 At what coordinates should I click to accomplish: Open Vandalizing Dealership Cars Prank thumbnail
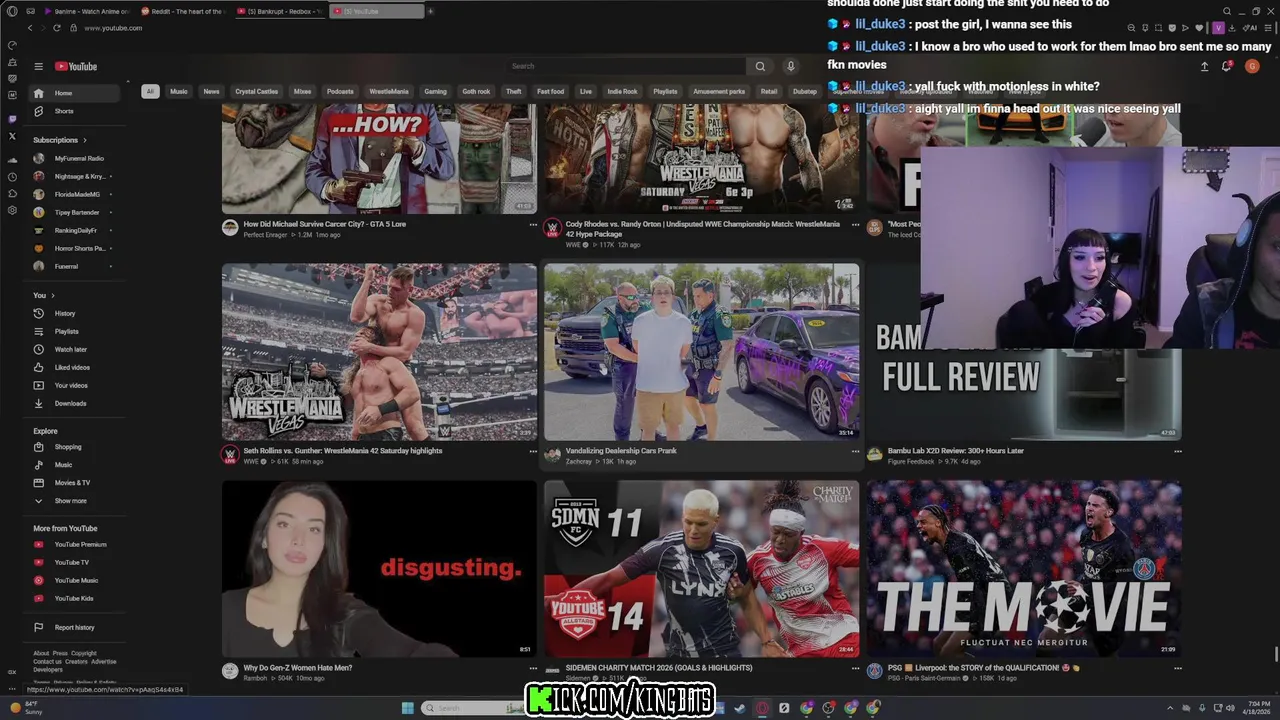coord(701,352)
